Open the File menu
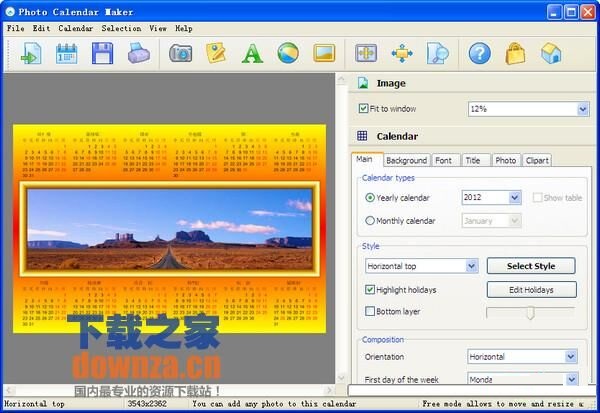Viewport: 600px width, 413px height. [16, 28]
